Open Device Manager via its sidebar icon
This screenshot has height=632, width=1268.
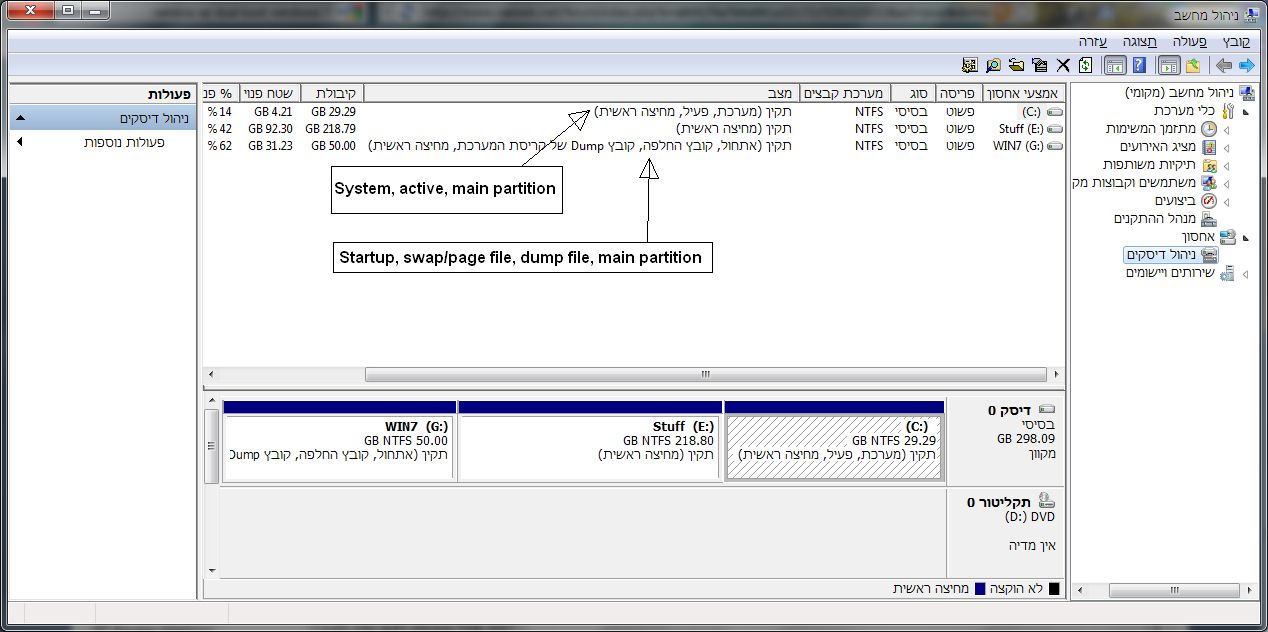click(x=1207, y=219)
